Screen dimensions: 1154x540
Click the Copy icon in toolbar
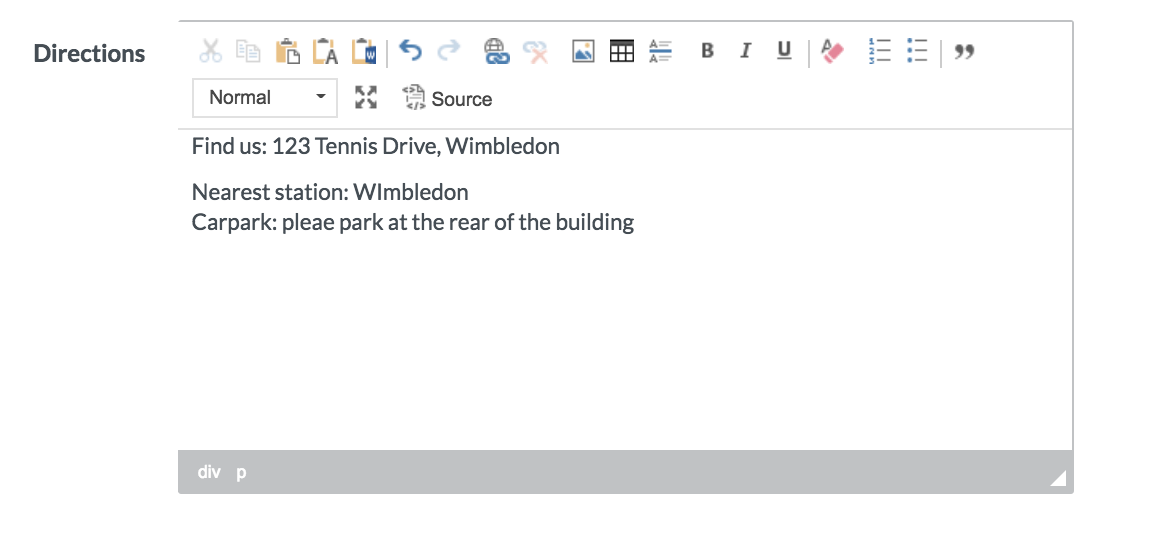[x=248, y=51]
